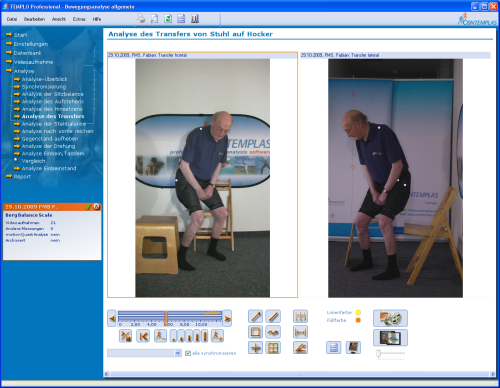Select Analyse der Drehung
The width and height of the screenshot is (500, 388).
click(48, 146)
